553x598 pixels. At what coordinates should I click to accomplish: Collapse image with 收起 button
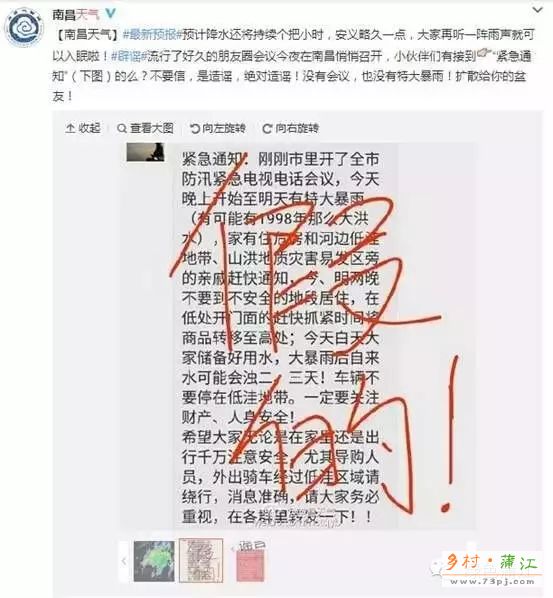click(x=83, y=128)
